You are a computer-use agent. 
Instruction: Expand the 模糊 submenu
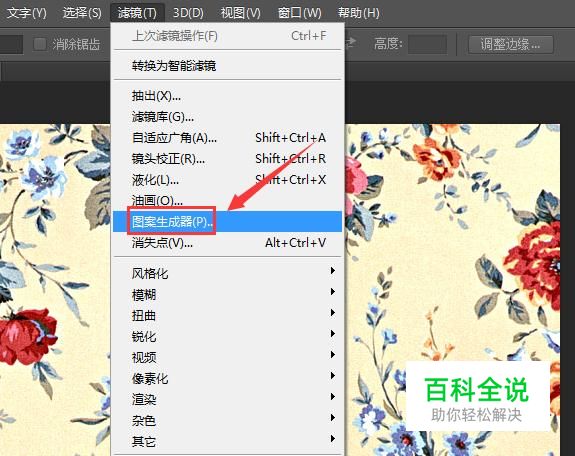(x=227, y=295)
